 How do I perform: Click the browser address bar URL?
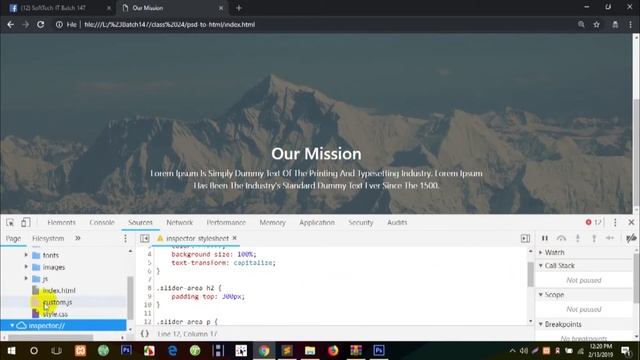(x=169, y=24)
